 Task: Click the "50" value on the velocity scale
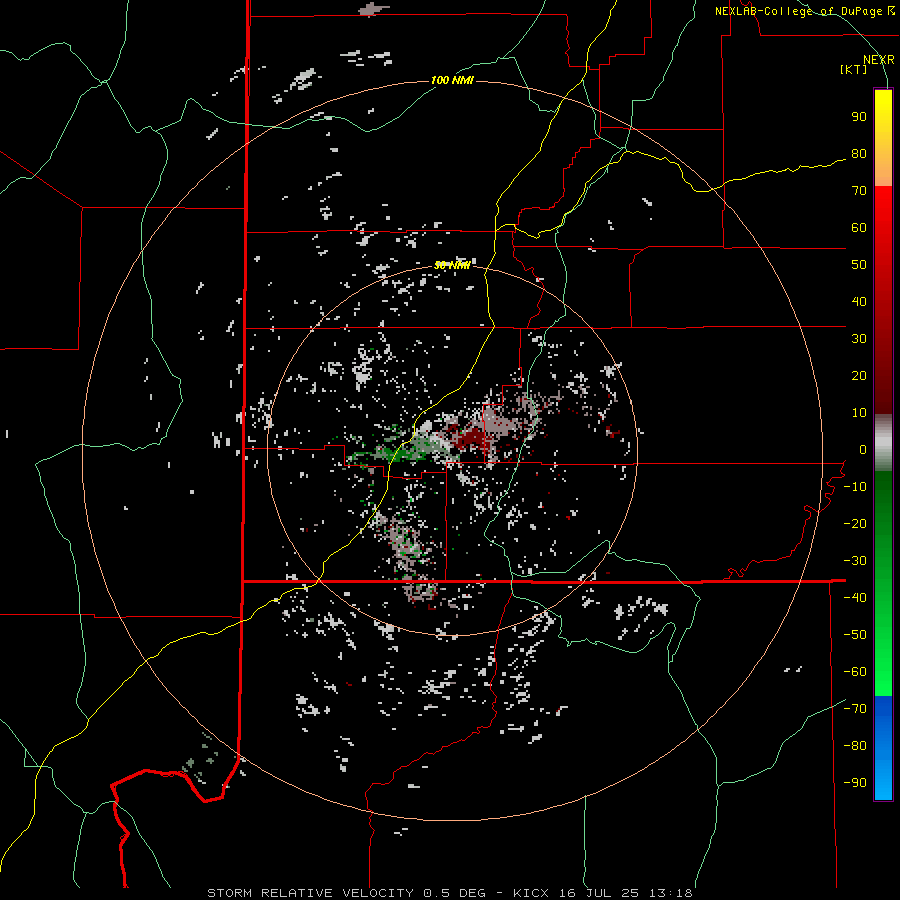point(859,265)
